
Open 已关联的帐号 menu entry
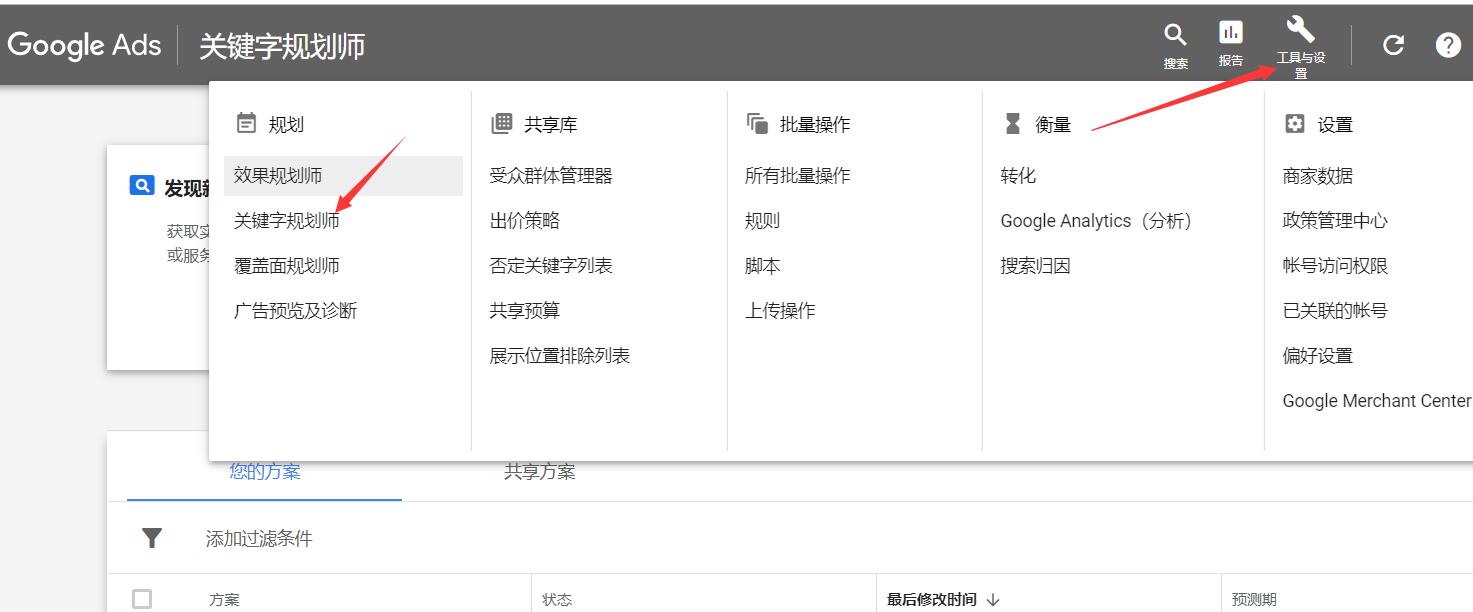1336,311
